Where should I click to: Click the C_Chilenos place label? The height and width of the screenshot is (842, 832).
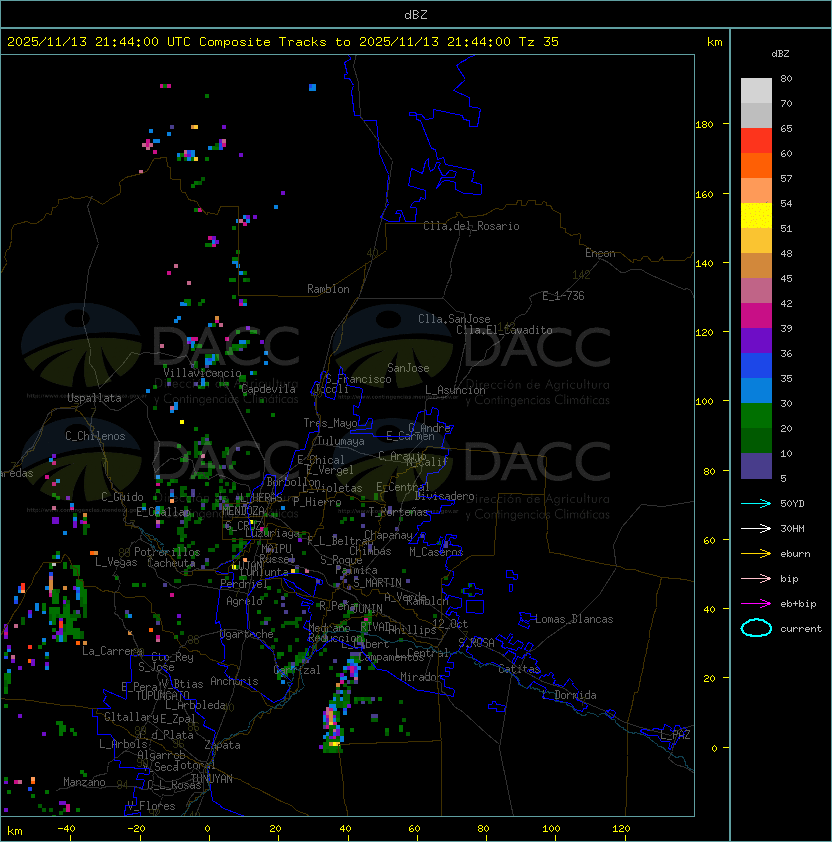point(95,436)
